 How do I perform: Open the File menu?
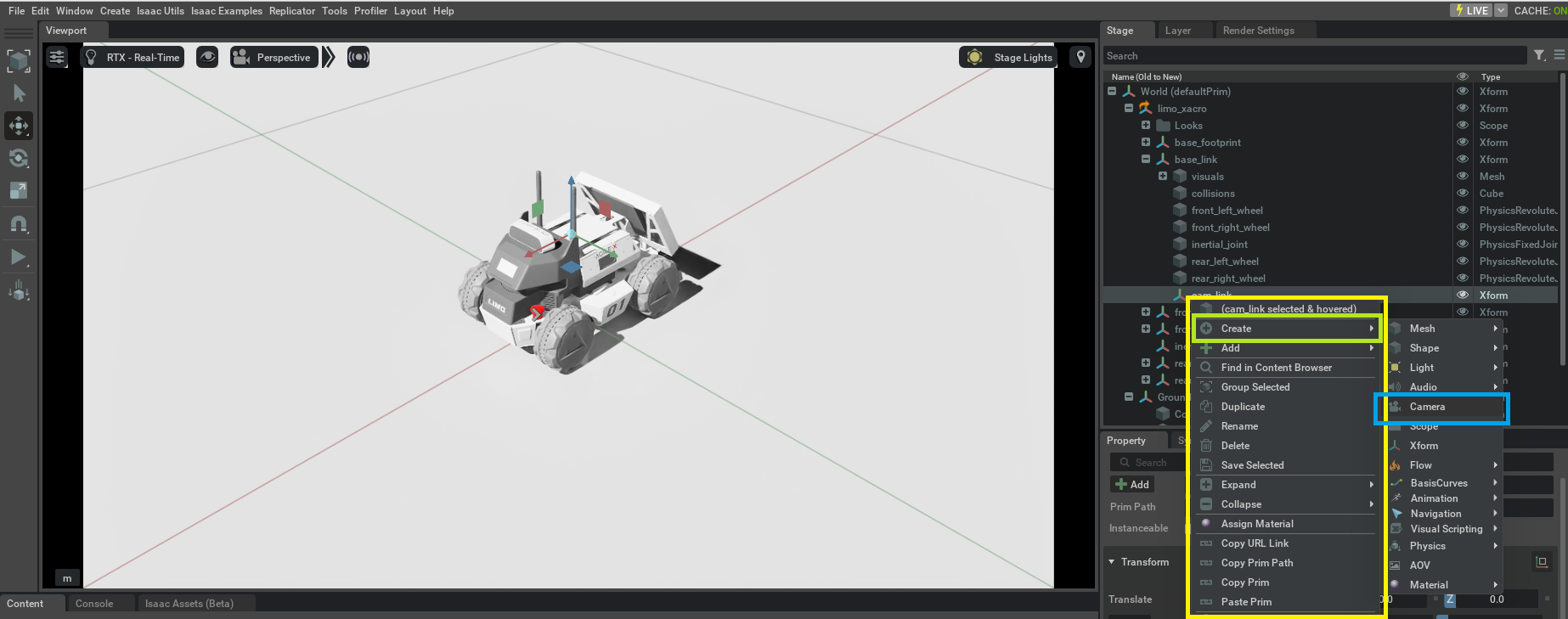pos(16,11)
